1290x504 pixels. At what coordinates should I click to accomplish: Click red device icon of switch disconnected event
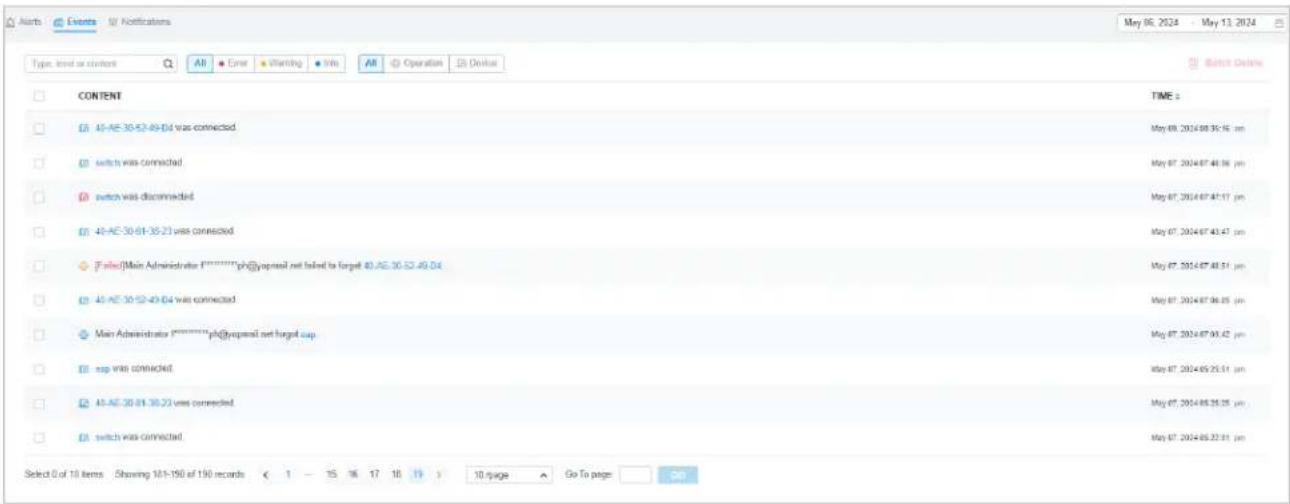84,196
